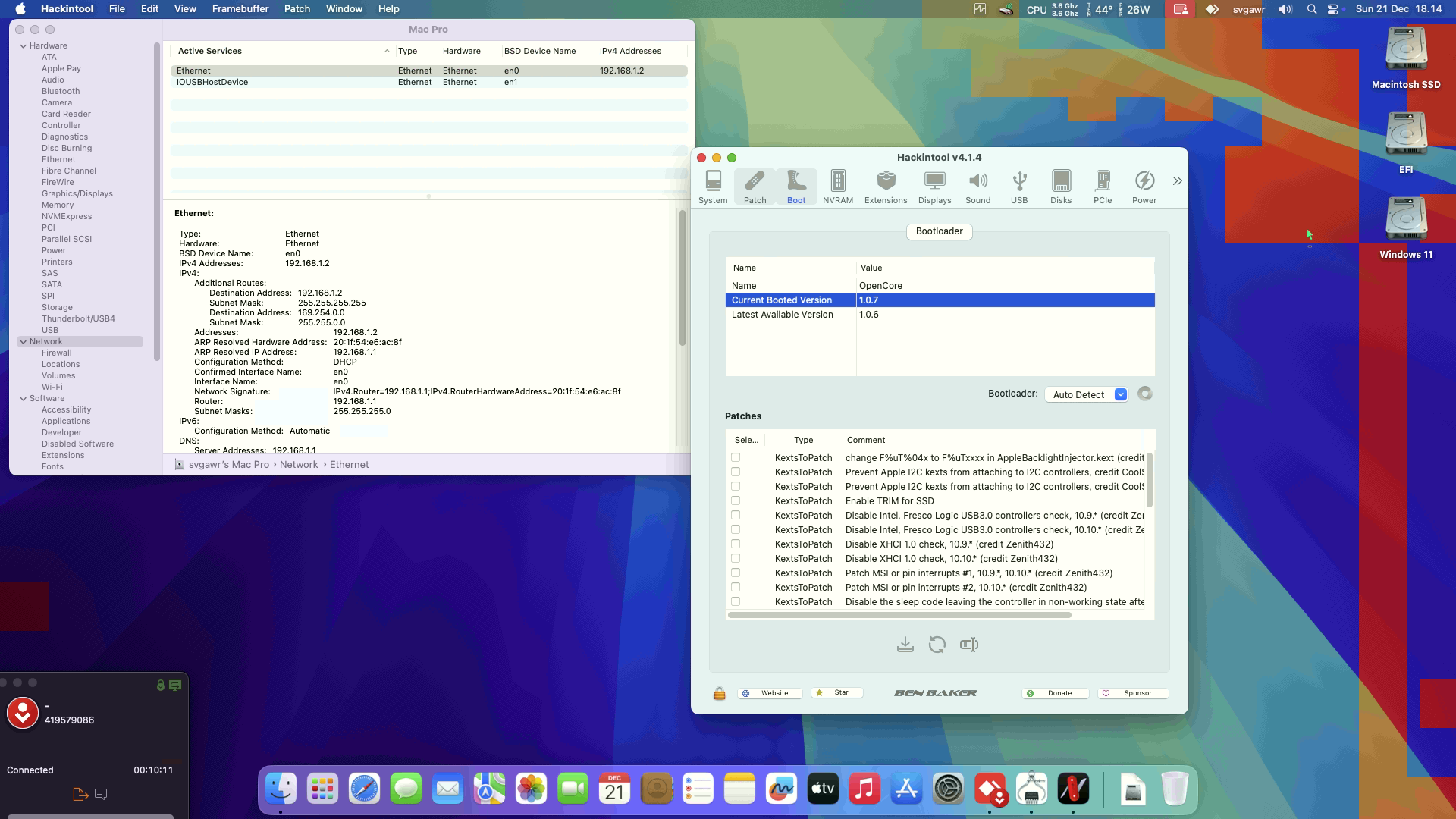Click the Ben Baker logo link
This screenshot has height=819, width=1456.
[x=935, y=693]
